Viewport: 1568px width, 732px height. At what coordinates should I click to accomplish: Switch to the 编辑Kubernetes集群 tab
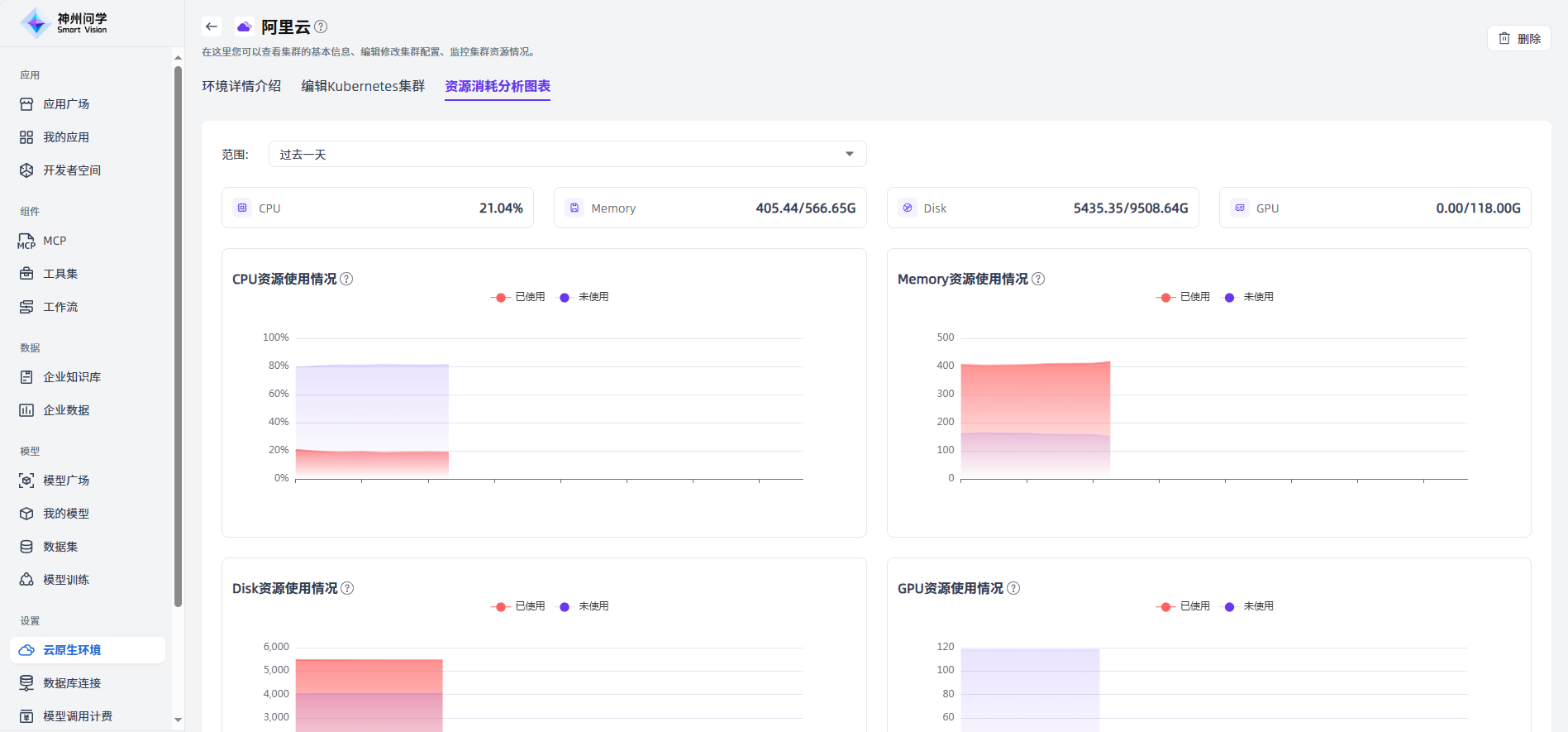[x=363, y=86]
